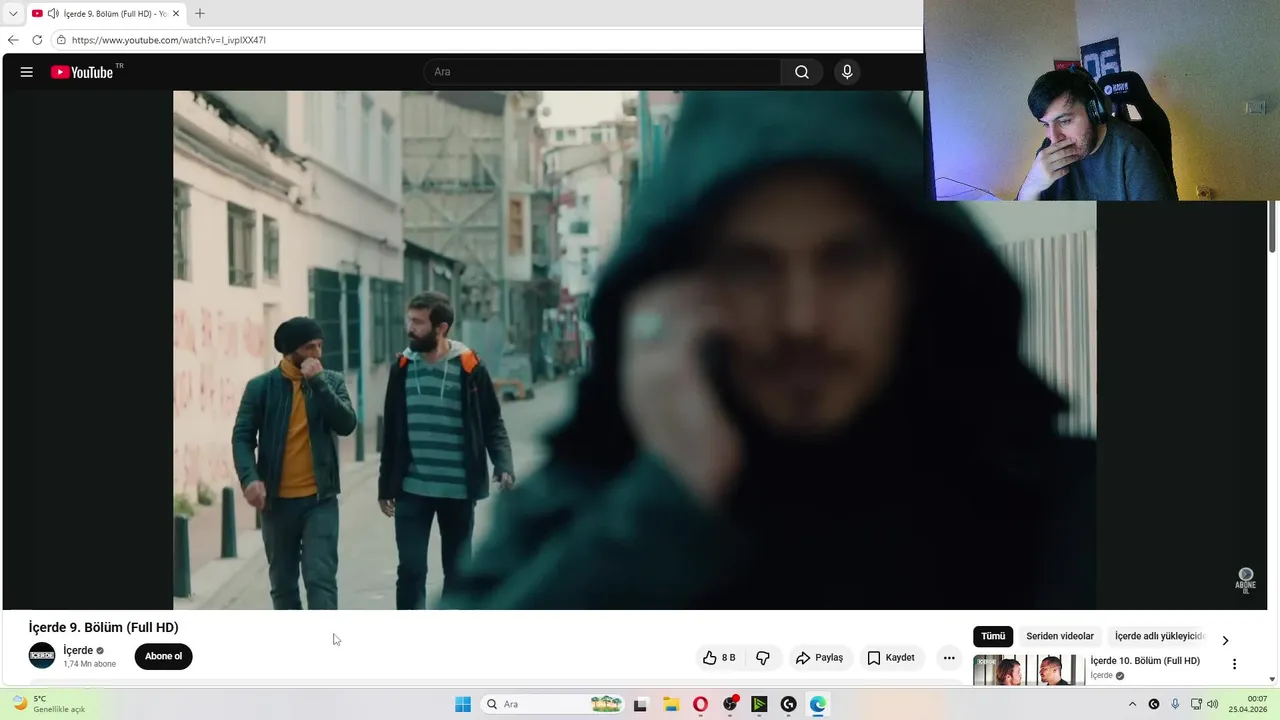1280x720 pixels.
Task: Click the page vertical scrollbar thumb
Action: point(1272,226)
